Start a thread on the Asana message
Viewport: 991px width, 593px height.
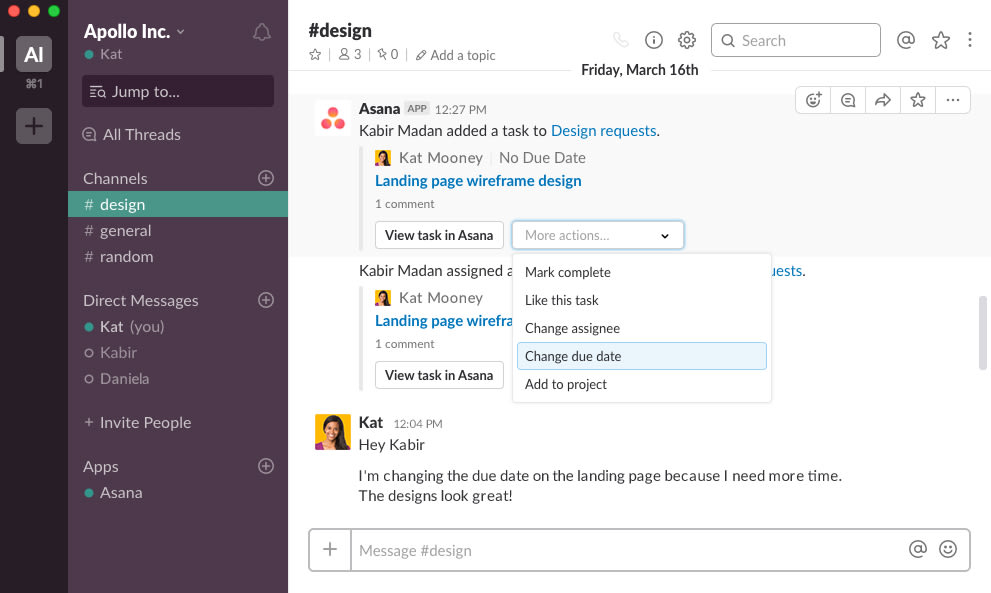tap(848, 100)
